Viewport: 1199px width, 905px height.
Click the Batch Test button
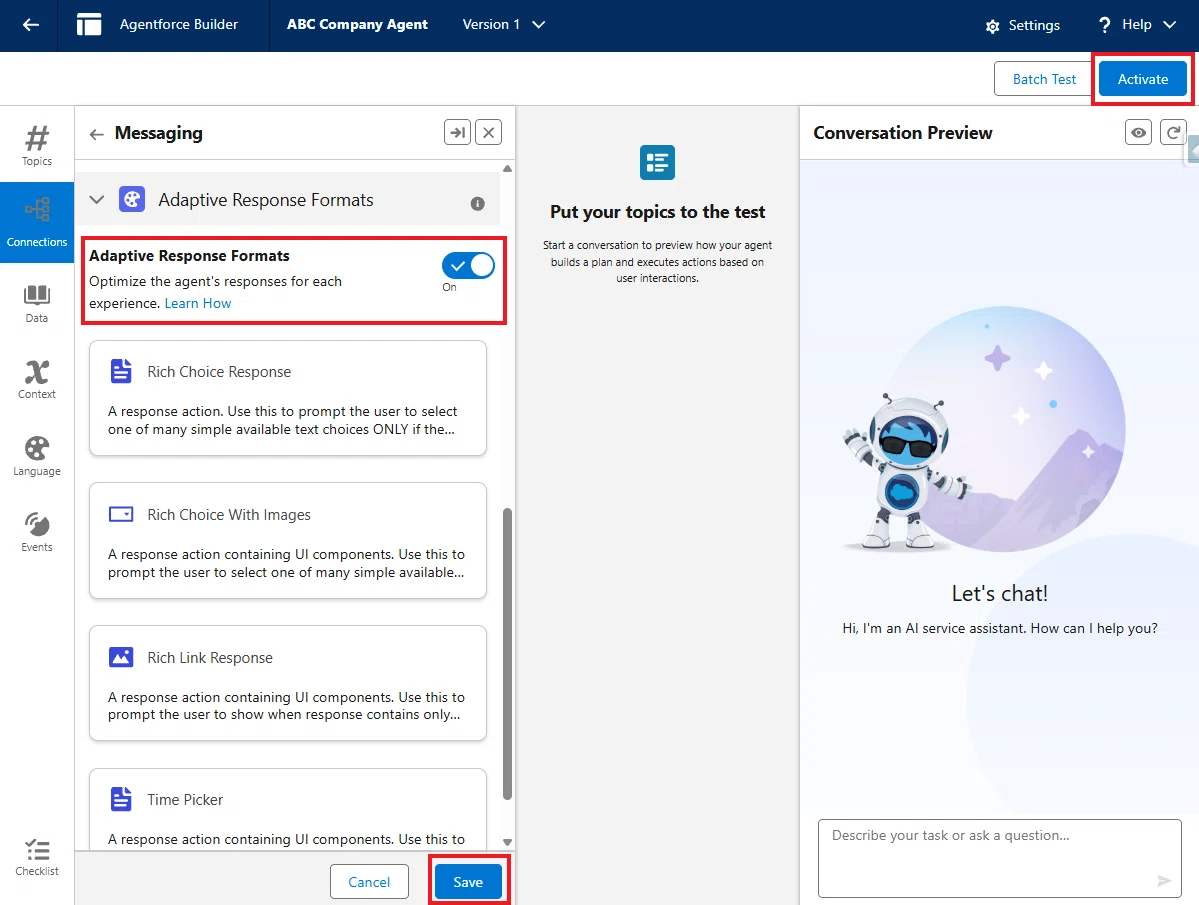(x=1044, y=79)
